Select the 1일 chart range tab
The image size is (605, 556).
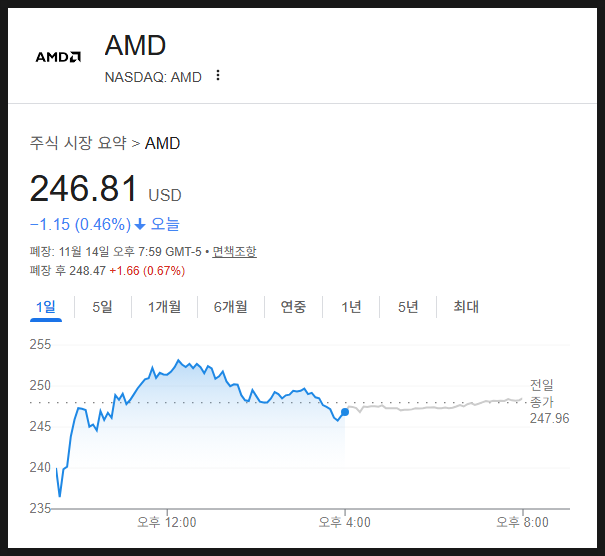coord(46,307)
